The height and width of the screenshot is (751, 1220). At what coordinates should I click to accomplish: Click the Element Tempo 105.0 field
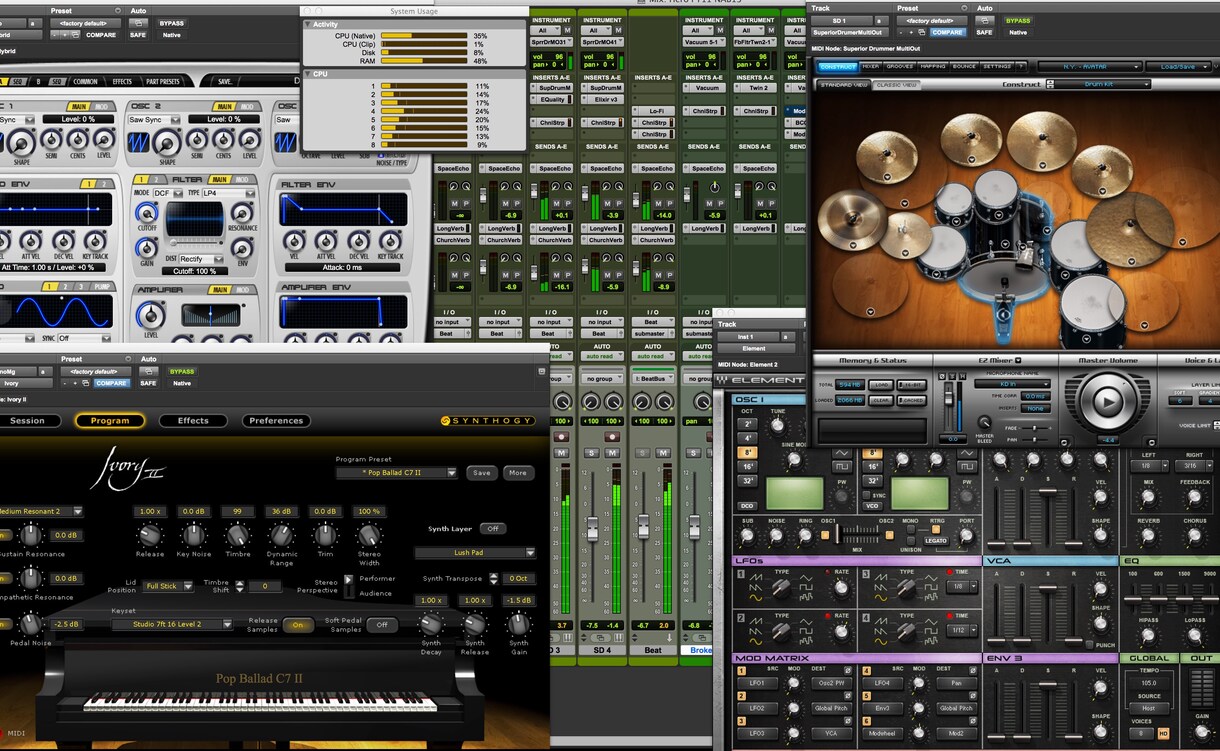[1149, 684]
